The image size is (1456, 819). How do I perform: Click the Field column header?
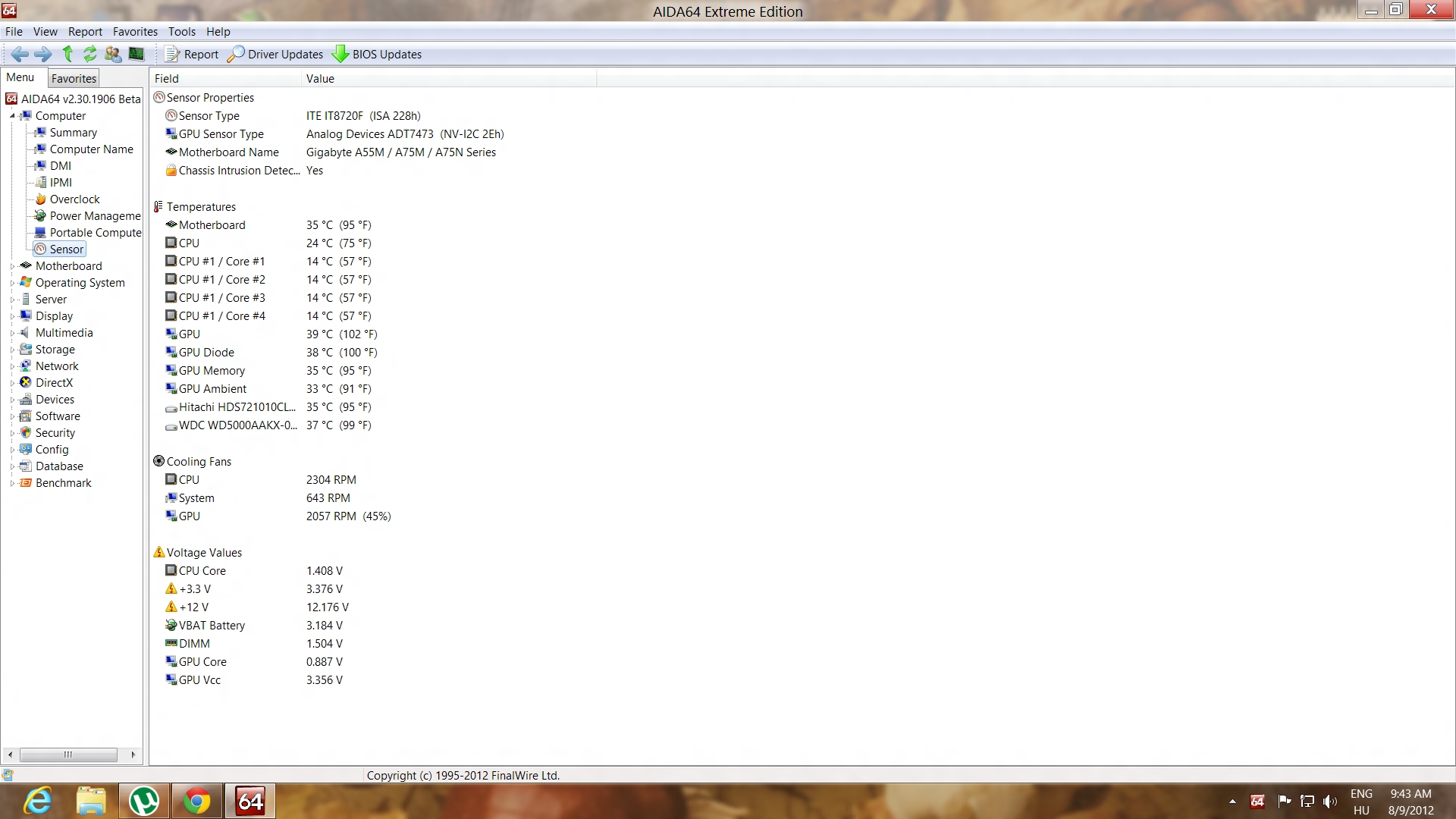click(x=225, y=78)
